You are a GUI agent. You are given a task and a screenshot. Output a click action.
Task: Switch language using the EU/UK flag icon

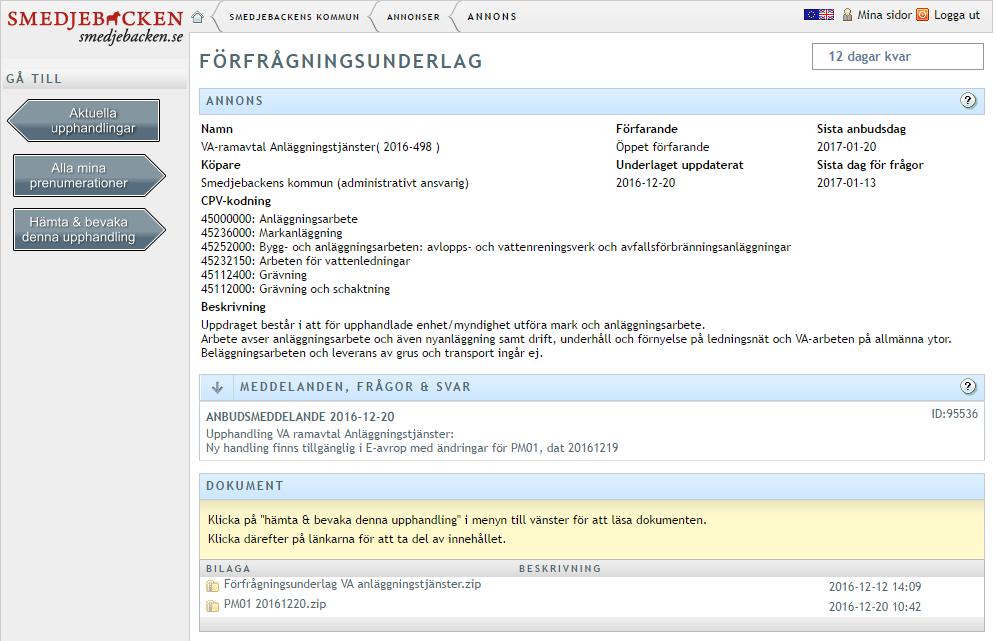pyautogui.click(x=819, y=15)
